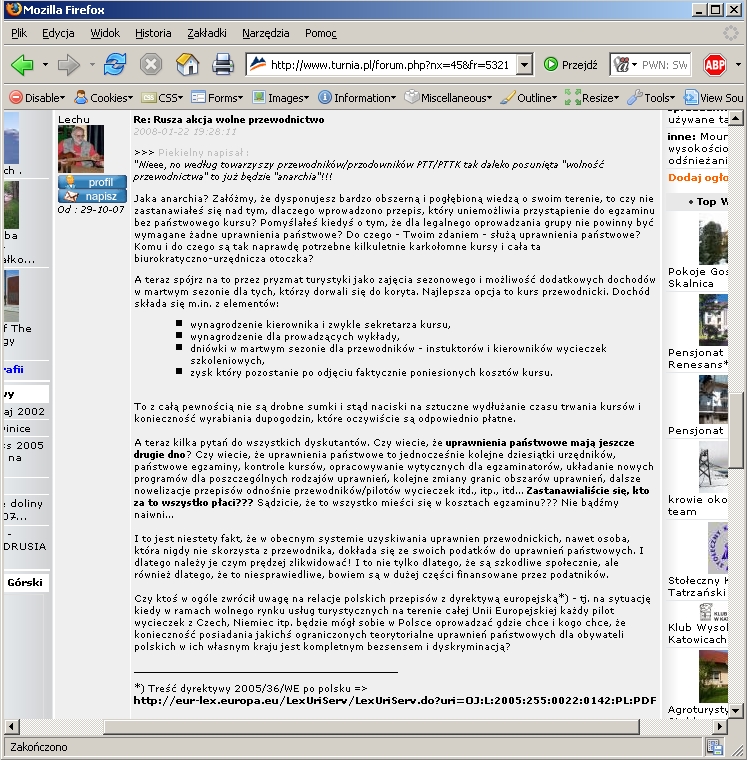The height and width of the screenshot is (760, 747).
Task: Click the Agroturystyka house thumbnail
Action: 713,676
